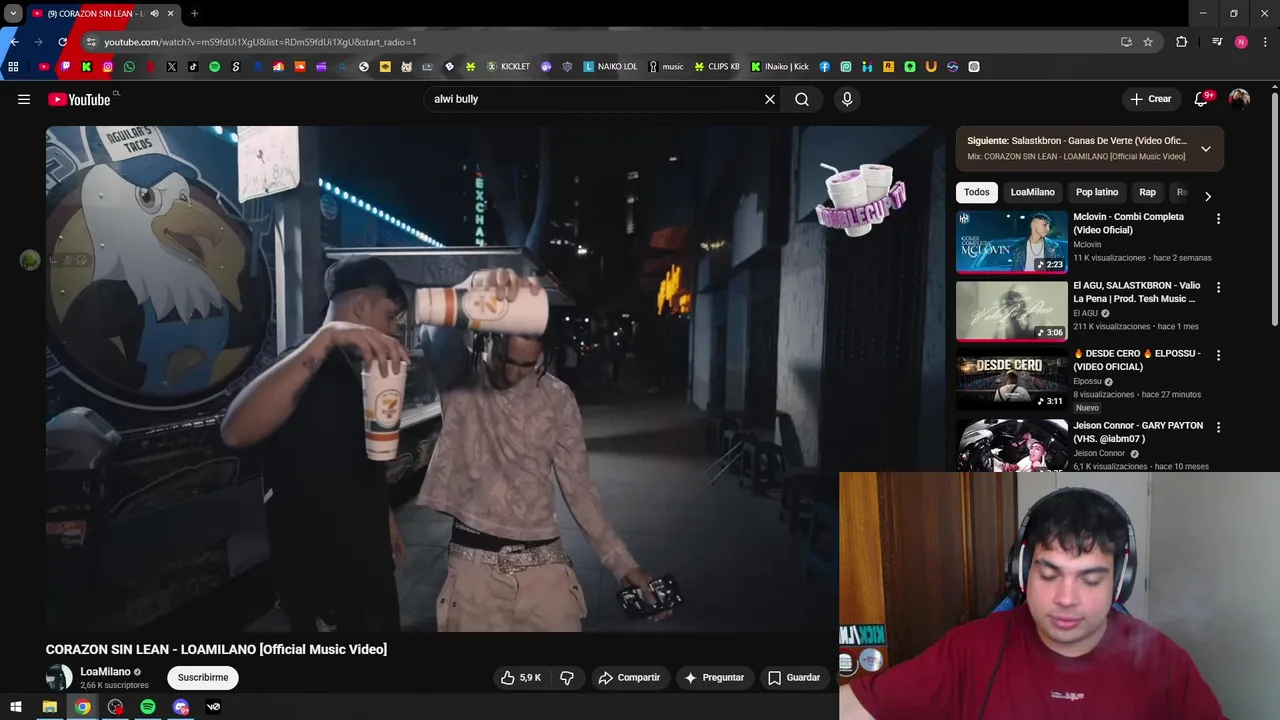Open the apps grid bookmark icon
The image size is (1280, 720).
pyautogui.click(x=13, y=67)
